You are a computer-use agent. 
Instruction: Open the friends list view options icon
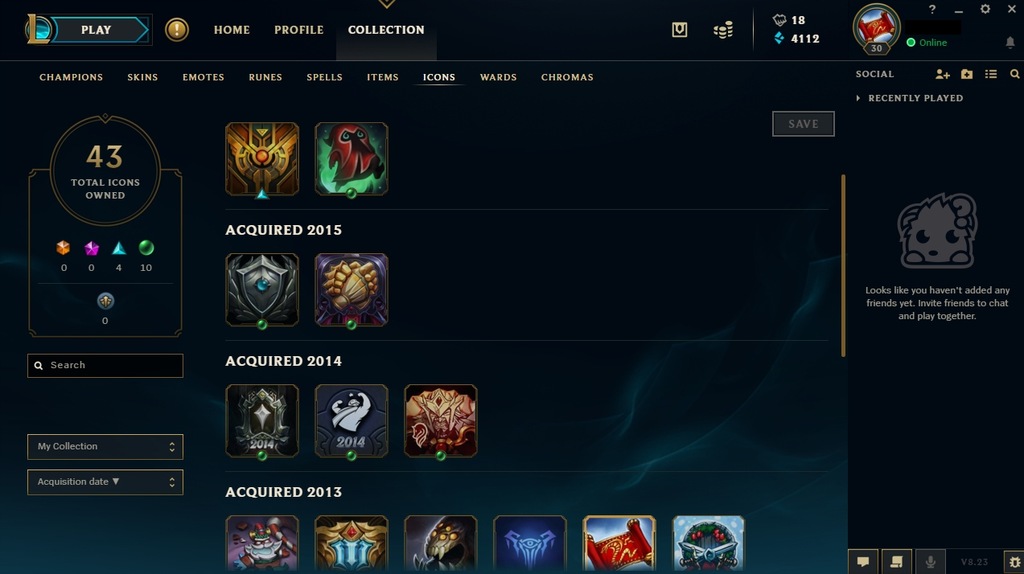pyautogui.click(x=991, y=74)
